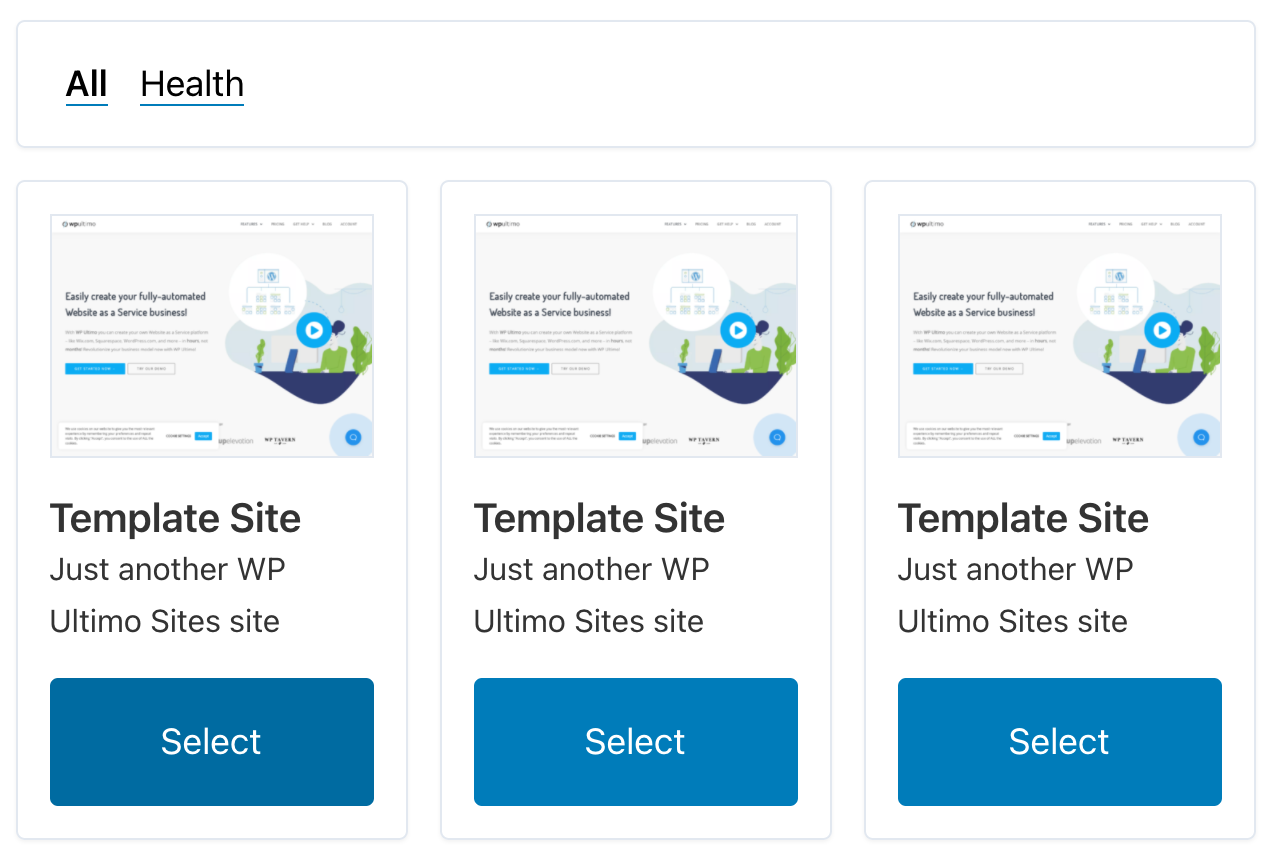This screenshot has width=1282, height=860.
Task: Open the Health category tab
Action: point(192,84)
